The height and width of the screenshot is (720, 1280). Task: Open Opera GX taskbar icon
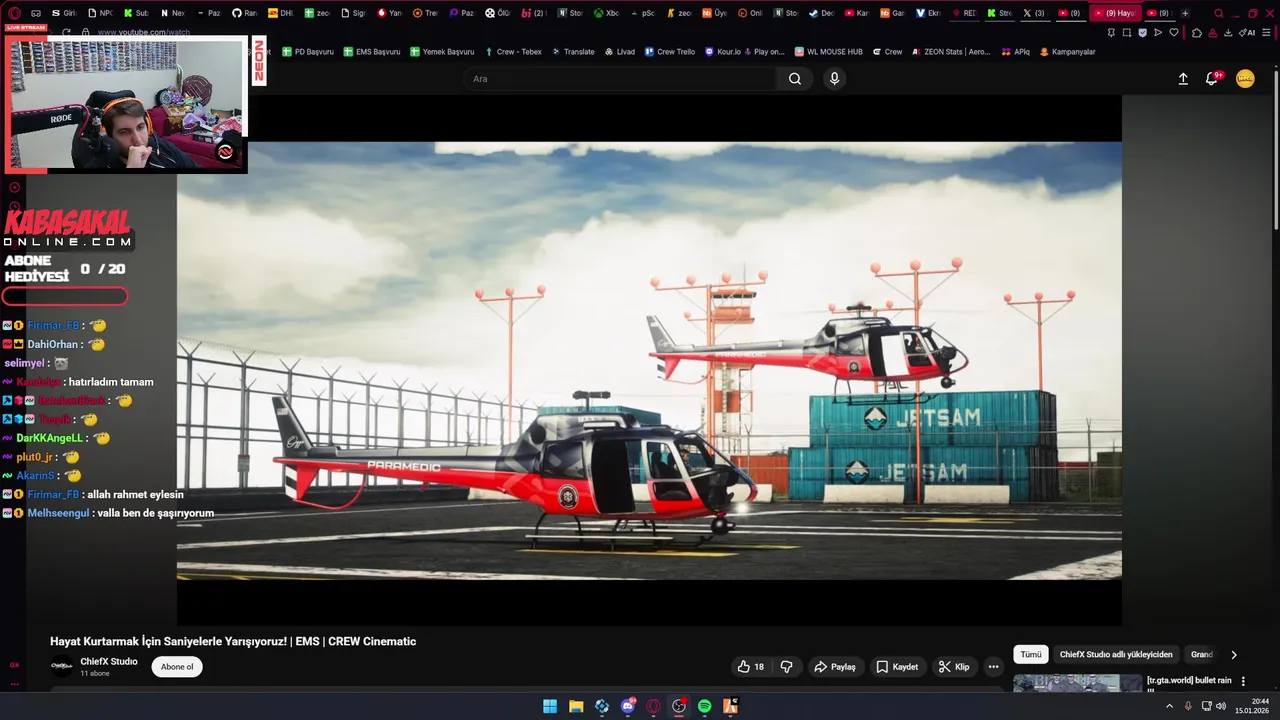654,706
